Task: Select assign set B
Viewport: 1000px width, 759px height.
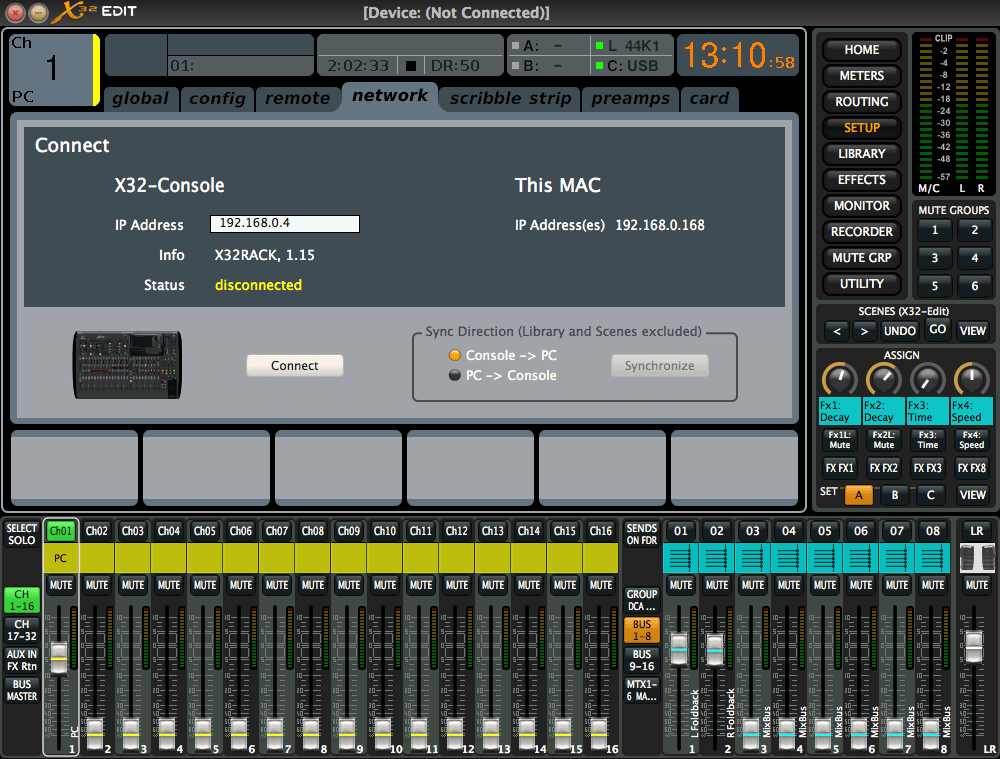Action: pos(895,495)
